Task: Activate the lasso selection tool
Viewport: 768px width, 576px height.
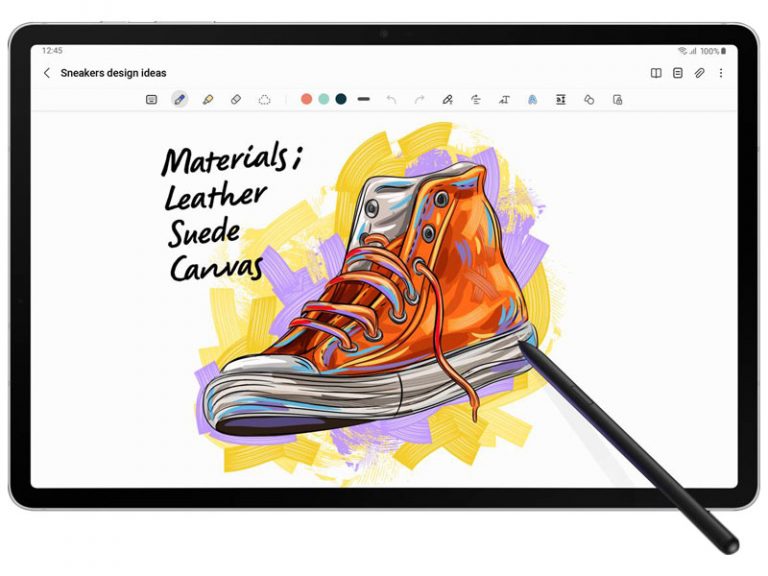Action: (x=264, y=99)
